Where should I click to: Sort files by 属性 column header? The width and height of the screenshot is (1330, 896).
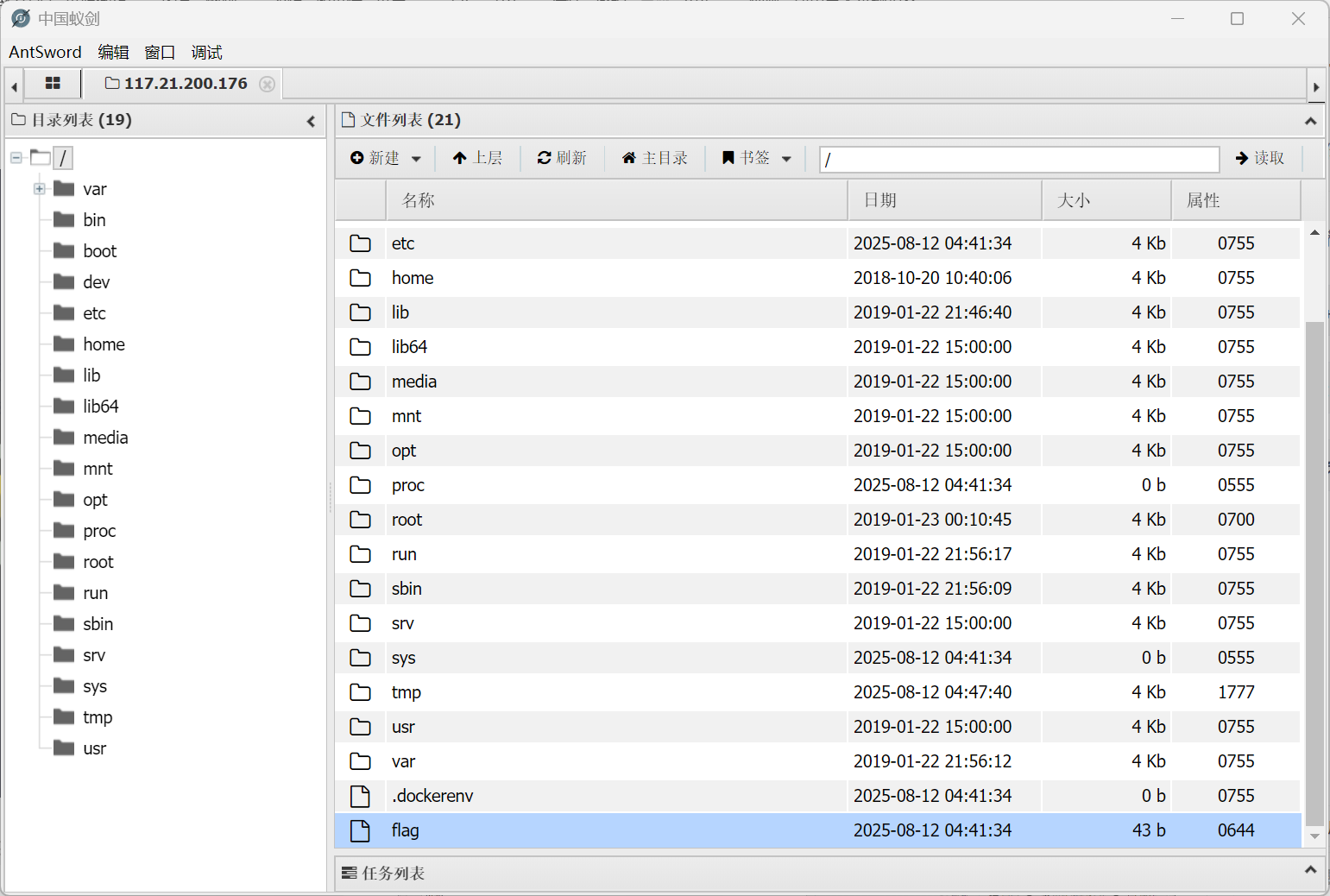tap(1236, 200)
